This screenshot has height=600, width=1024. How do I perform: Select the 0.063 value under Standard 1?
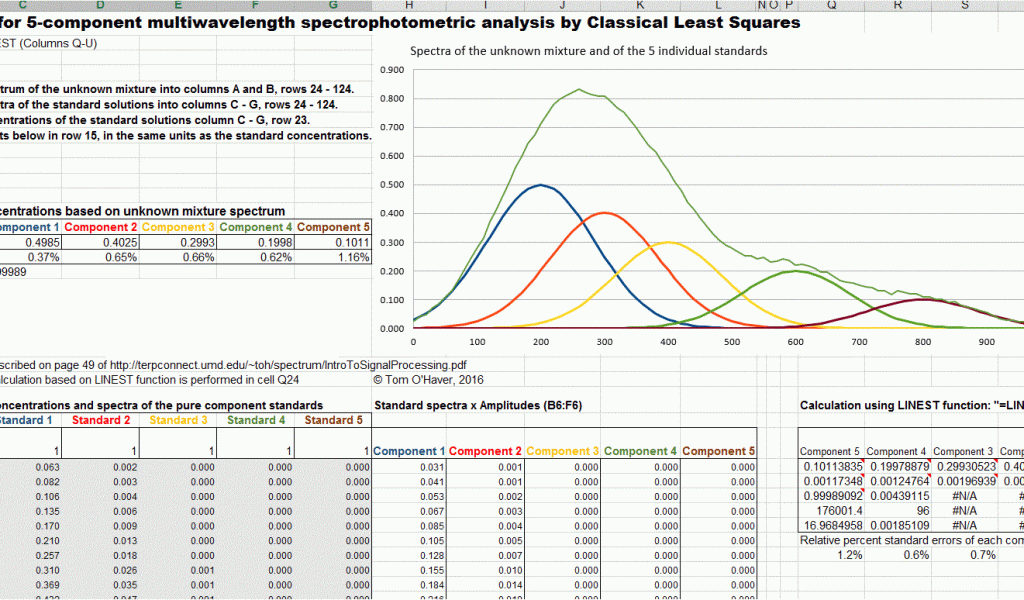point(40,466)
